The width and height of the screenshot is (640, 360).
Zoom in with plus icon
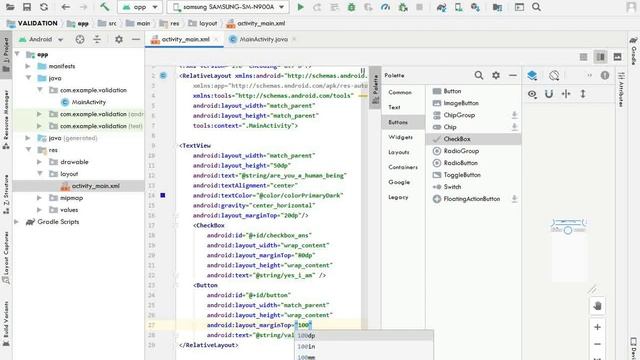pyautogui.click(x=598, y=327)
